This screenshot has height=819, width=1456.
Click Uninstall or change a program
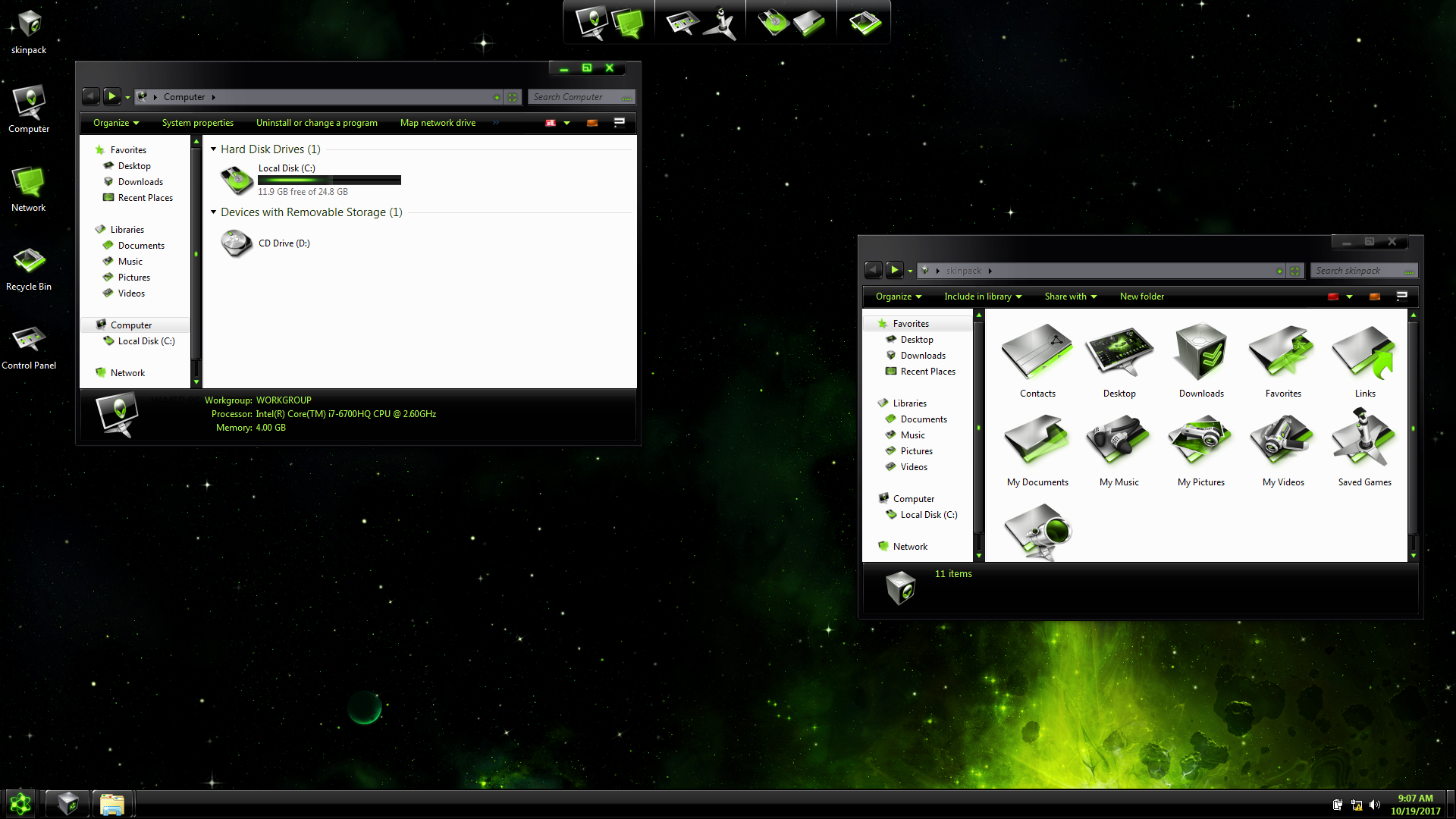[316, 123]
